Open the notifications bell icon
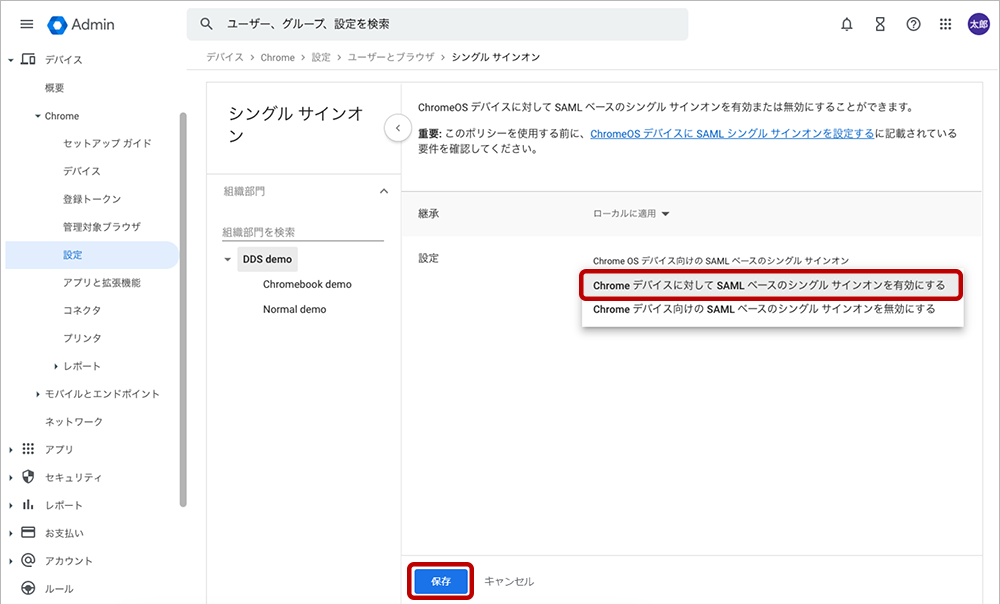This screenshot has height=604, width=1000. [x=847, y=24]
